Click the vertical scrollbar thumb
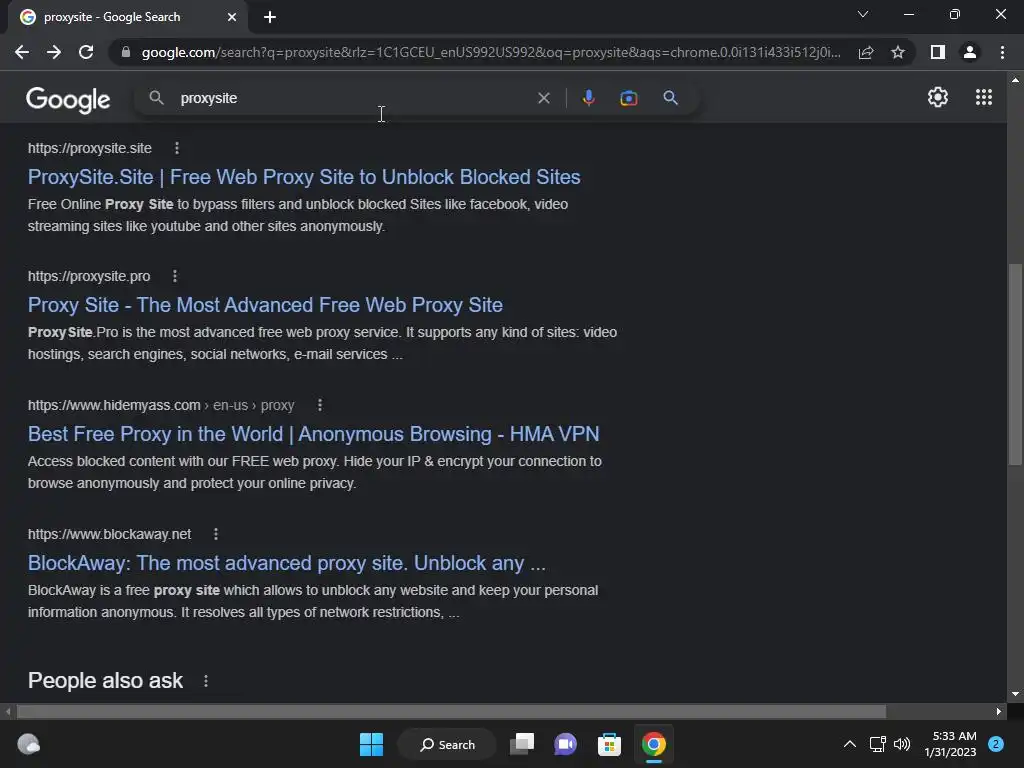Viewport: 1024px width, 768px height. pos(1015,364)
